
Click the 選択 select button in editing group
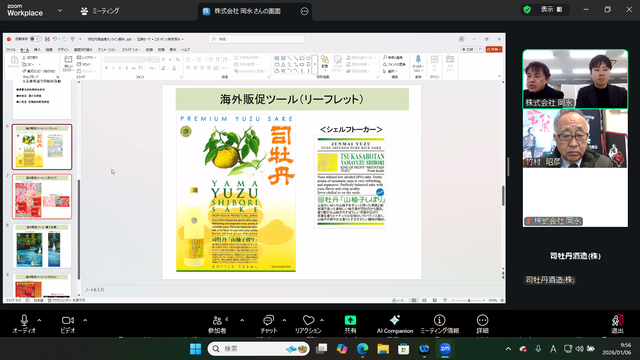(390, 71)
